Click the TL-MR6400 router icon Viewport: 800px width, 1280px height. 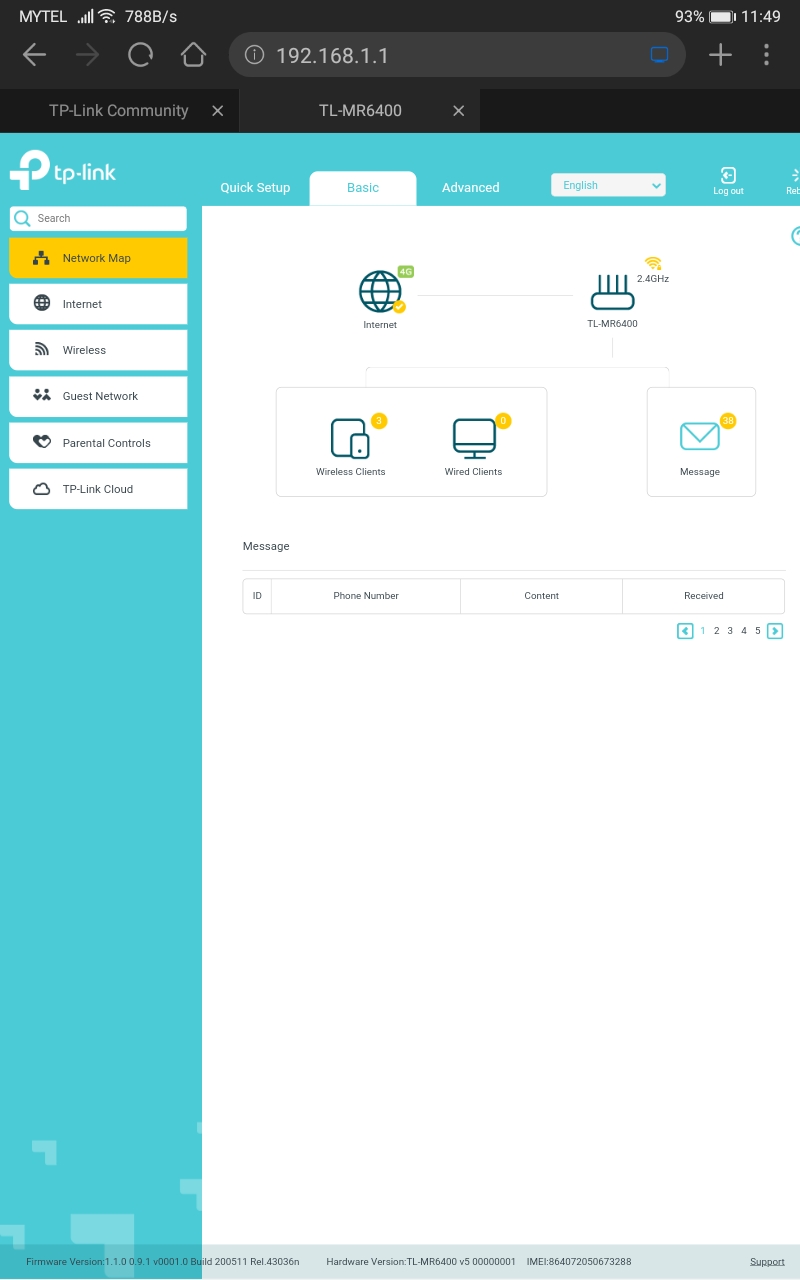pyautogui.click(x=612, y=292)
